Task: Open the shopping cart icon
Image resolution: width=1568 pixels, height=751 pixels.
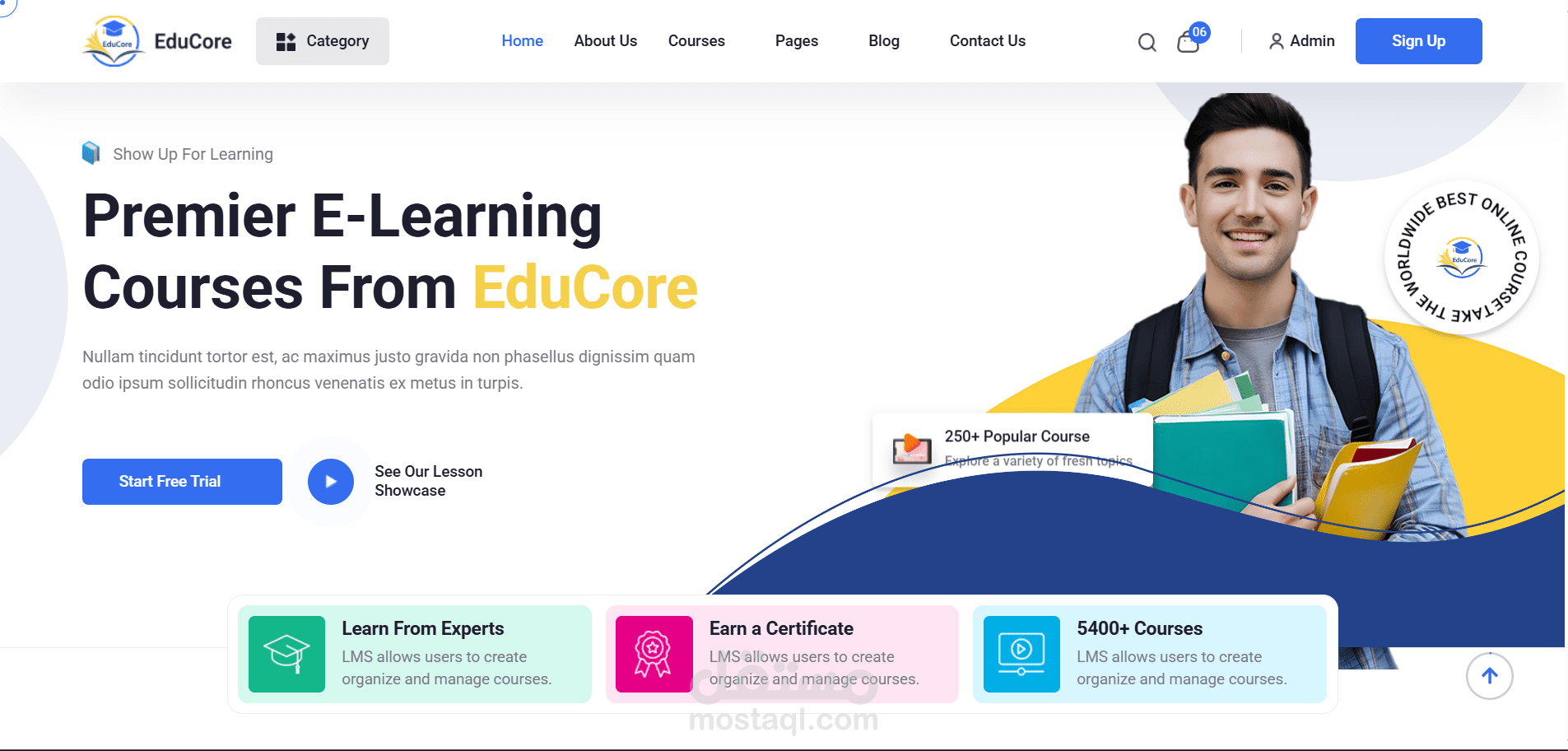Action: (x=1188, y=42)
